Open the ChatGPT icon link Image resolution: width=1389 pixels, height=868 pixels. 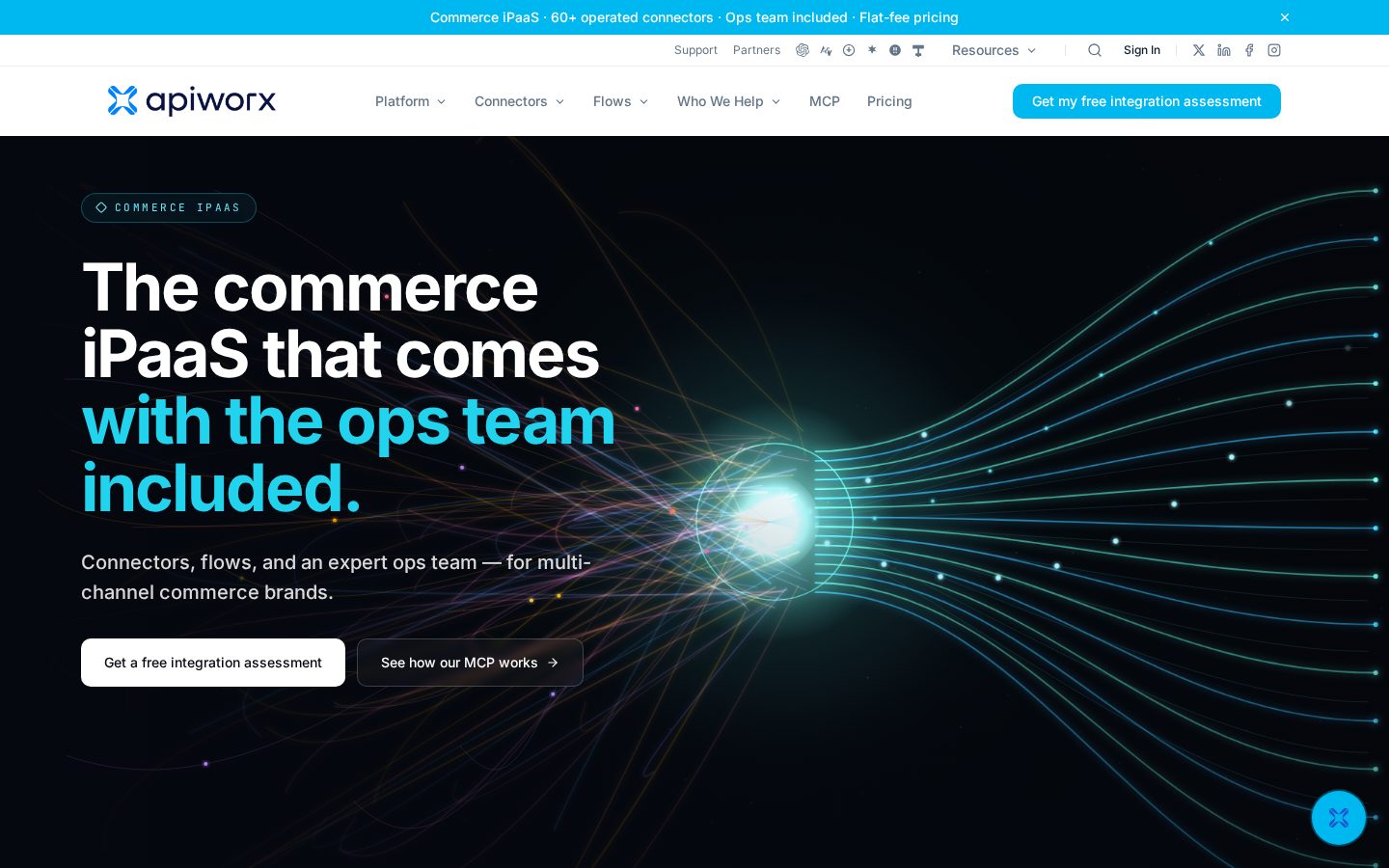803,50
